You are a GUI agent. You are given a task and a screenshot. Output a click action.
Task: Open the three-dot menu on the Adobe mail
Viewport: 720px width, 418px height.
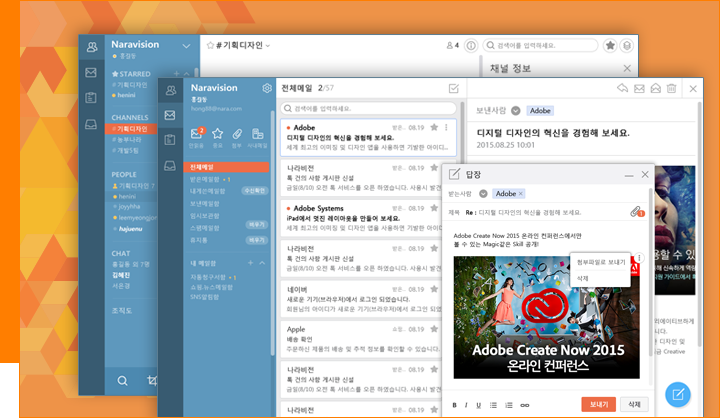pyautogui.click(x=446, y=127)
